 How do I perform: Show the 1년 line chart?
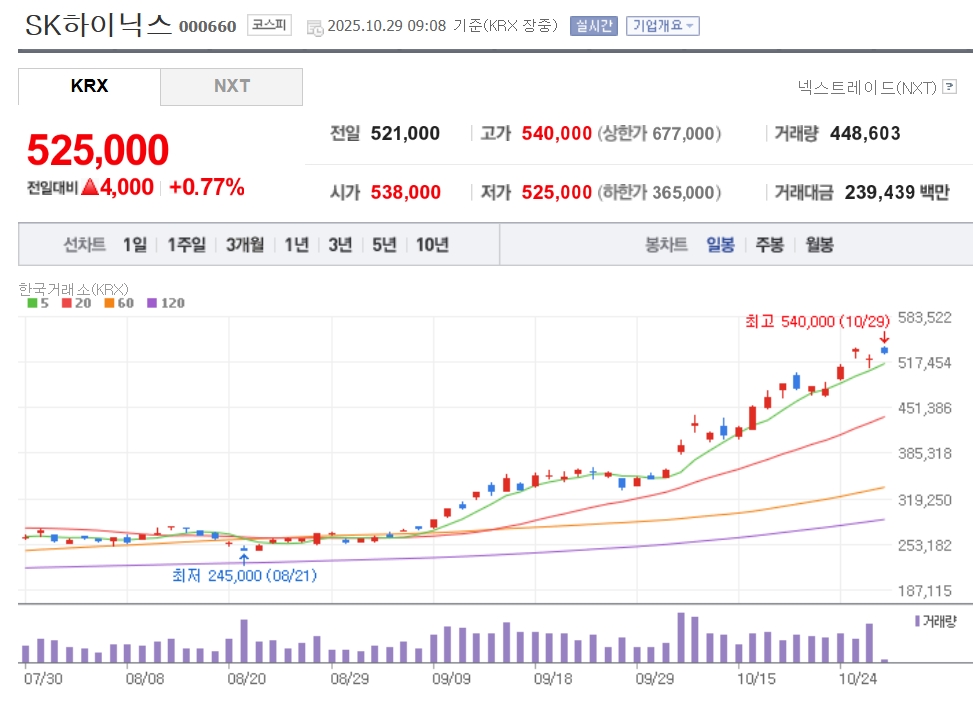click(x=296, y=244)
